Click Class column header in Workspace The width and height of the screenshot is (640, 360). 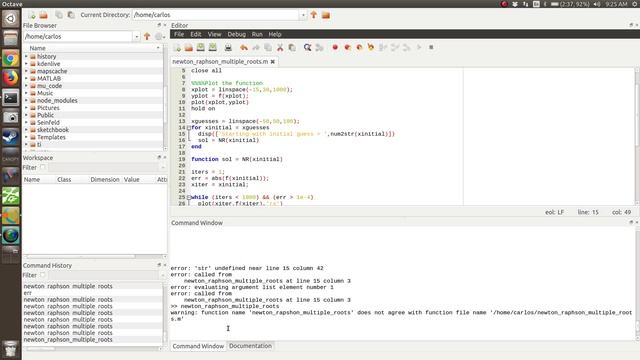(64, 180)
